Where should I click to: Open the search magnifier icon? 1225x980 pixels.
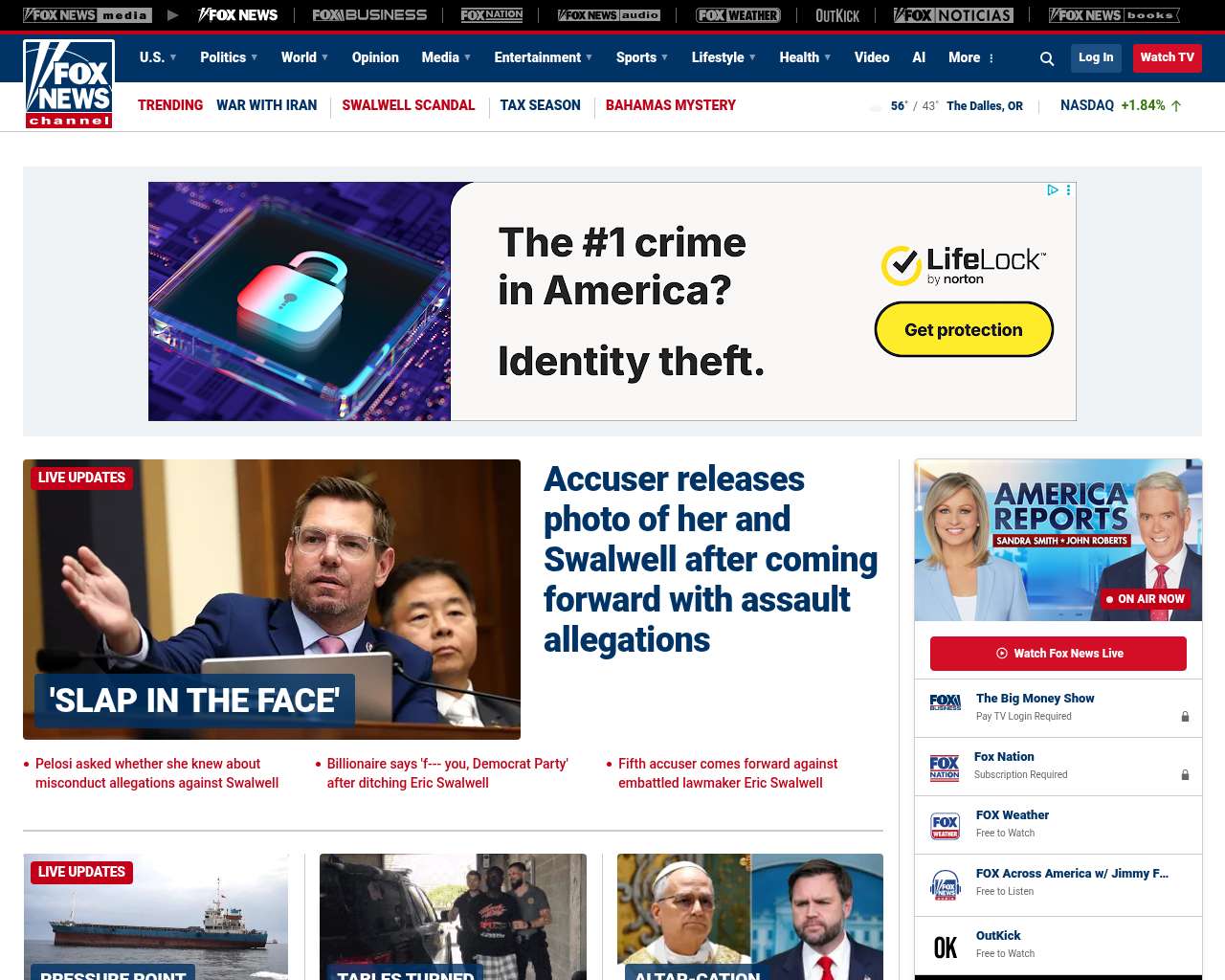pos(1047,58)
